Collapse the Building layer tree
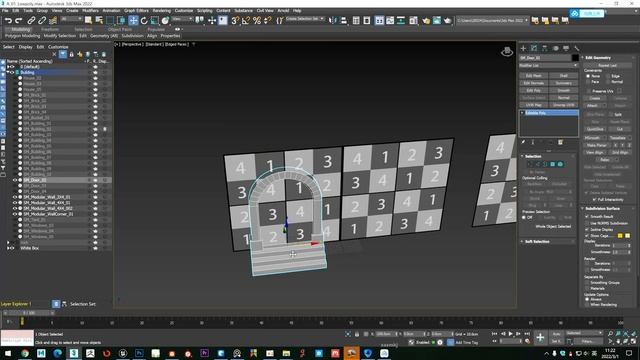 tap(8, 72)
